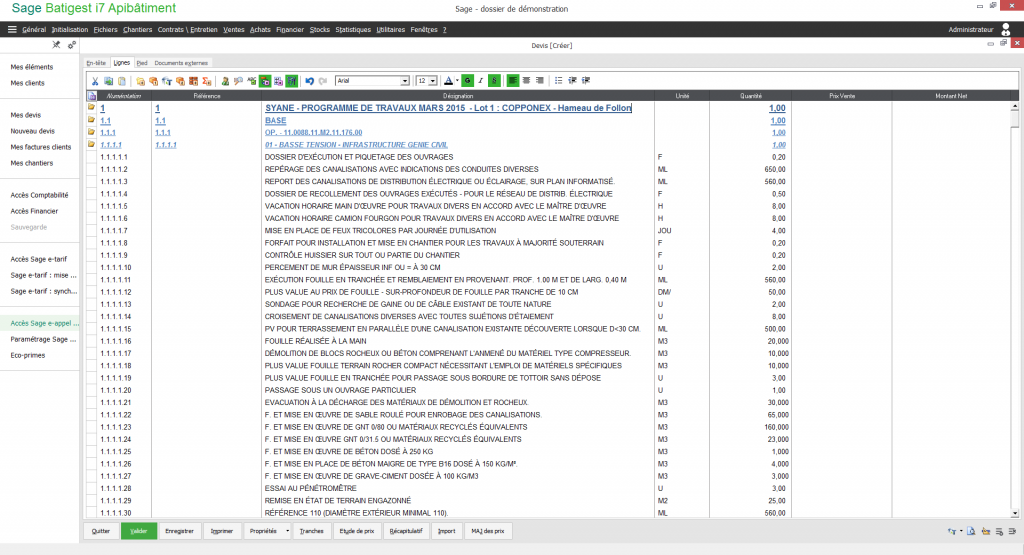Screen dimensions: 1024x555
Task: Click the Enregistrer button
Action: [x=180, y=531]
